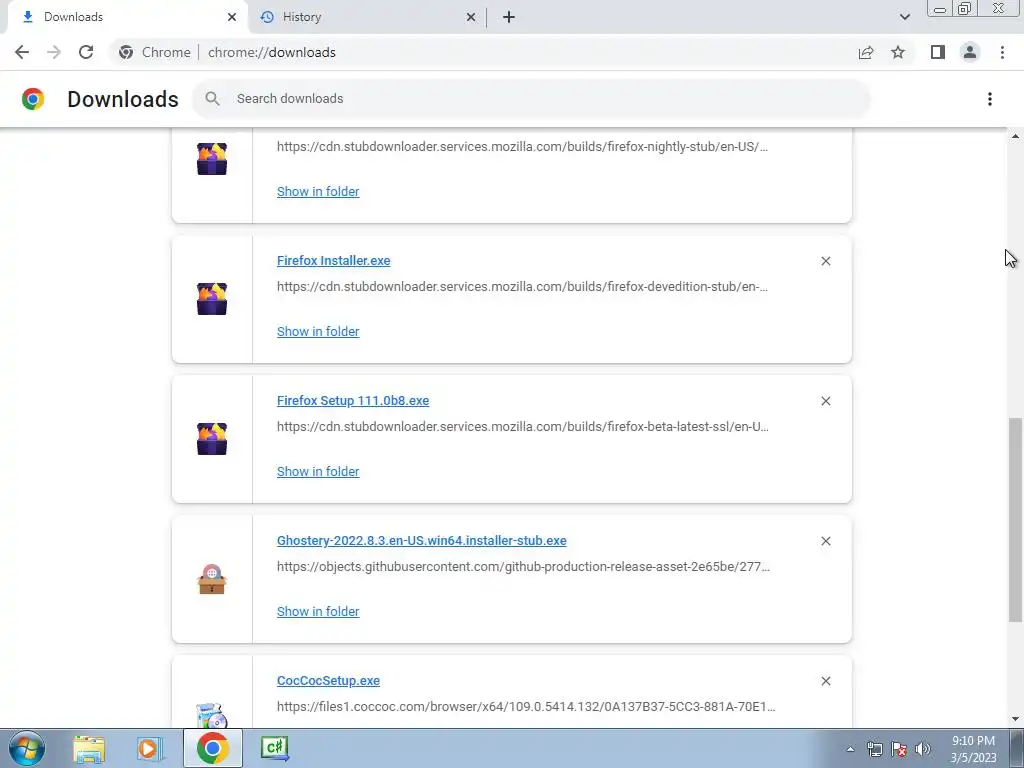Focus the Search downloads field

pos(530,99)
